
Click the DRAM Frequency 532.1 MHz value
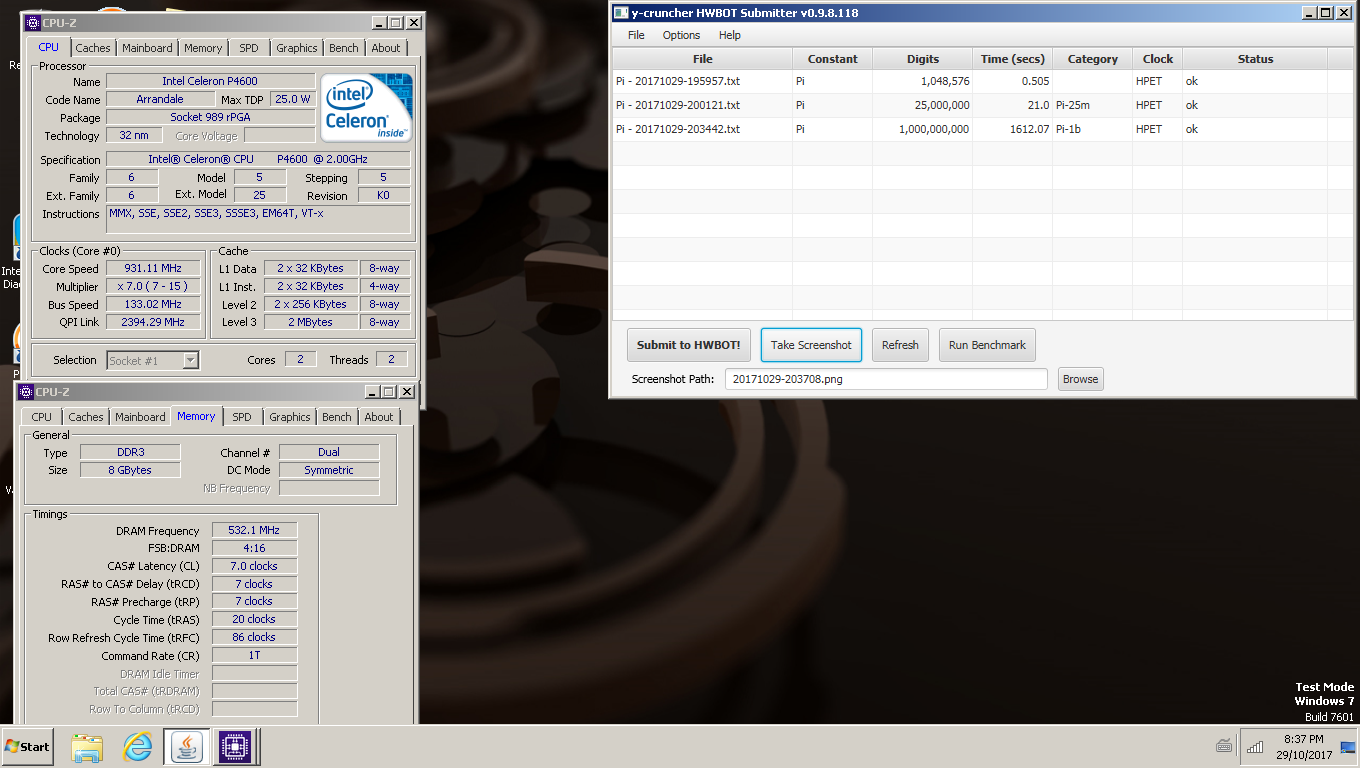[x=254, y=530]
